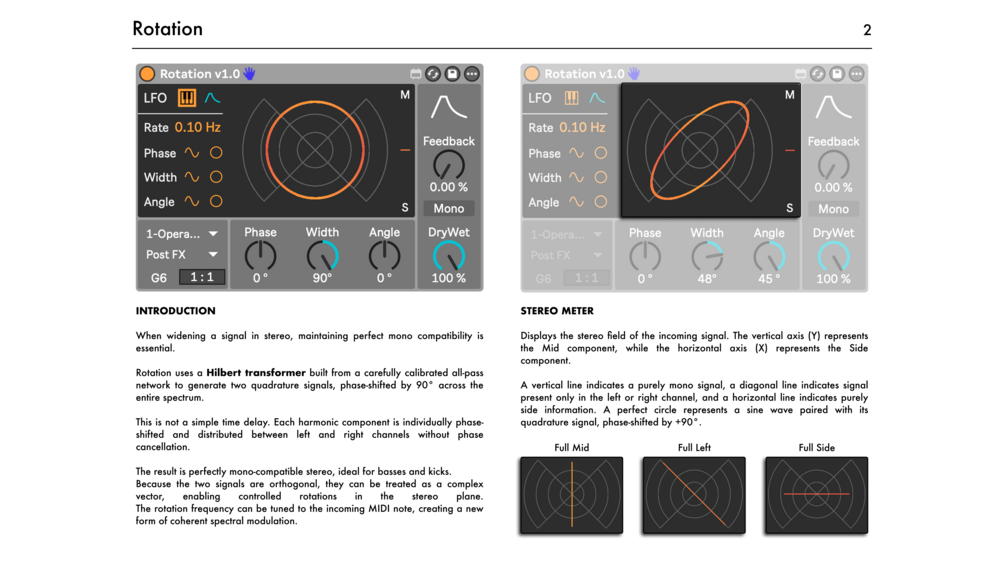Click the envelope shape icon above Feedback, dimmed device
1005x565 pixels.
pyautogui.click(x=833, y=107)
